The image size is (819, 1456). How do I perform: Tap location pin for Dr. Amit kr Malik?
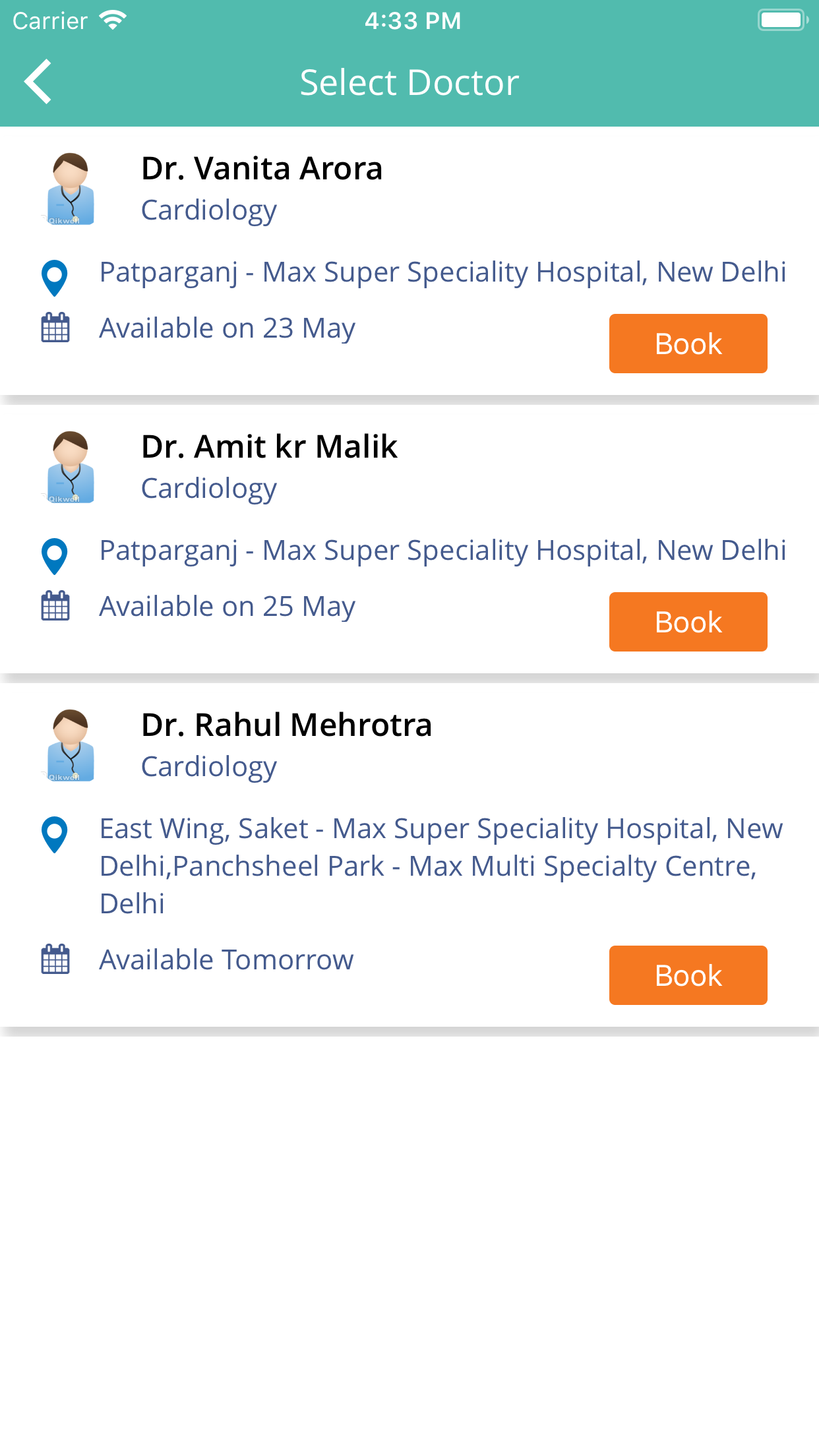[x=55, y=556]
